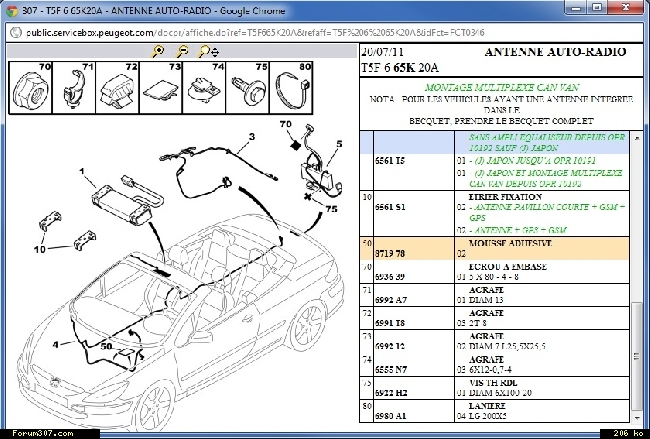Select thumbnail 72 part image
The width and height of the screenshot is (650, 439).
click(x=117, y=88)
